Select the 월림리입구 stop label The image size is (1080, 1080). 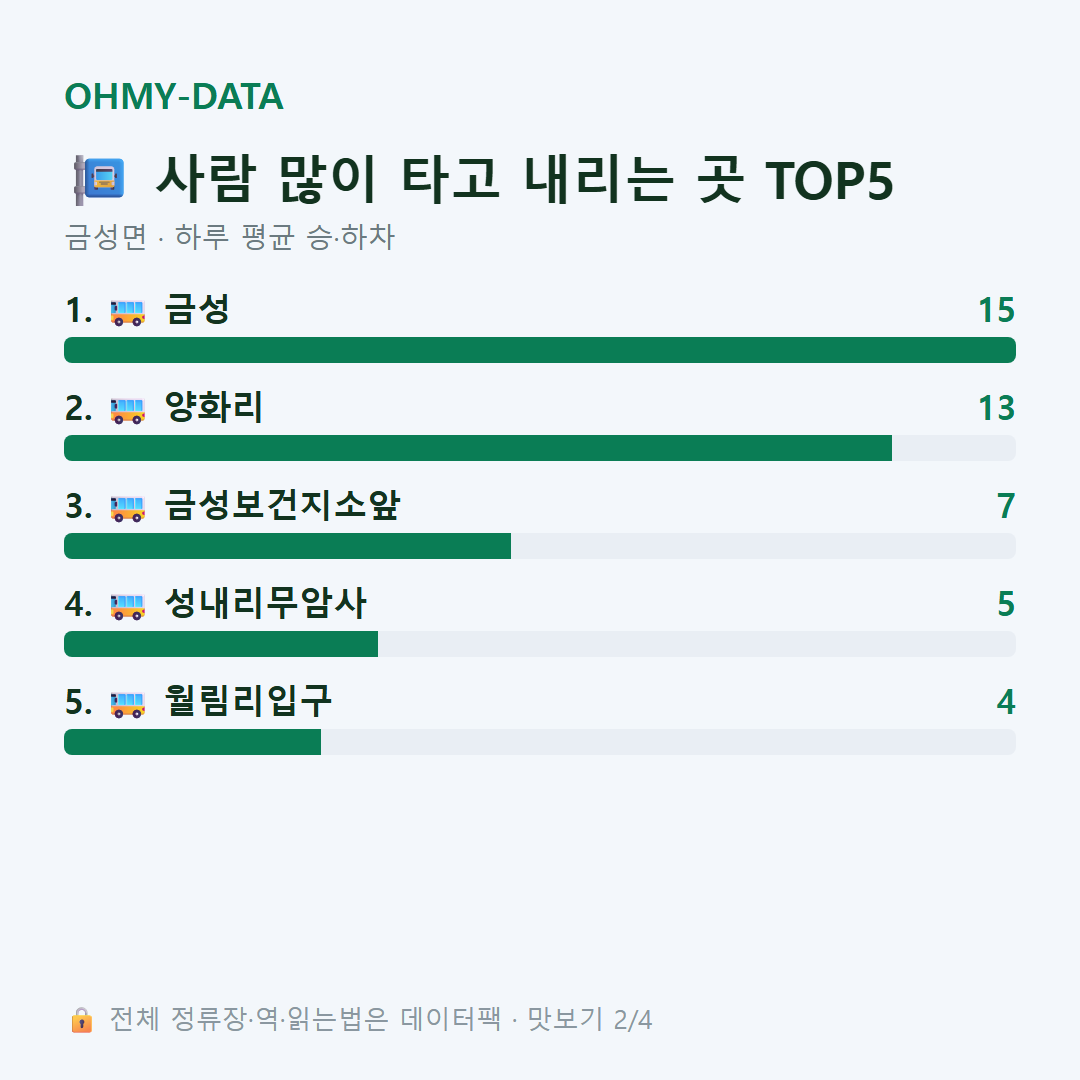[248, 701]
